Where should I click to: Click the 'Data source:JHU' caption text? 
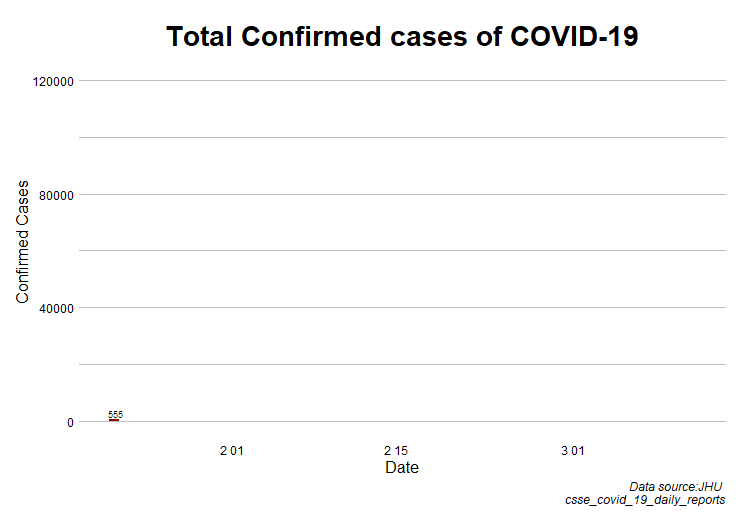(675, 486)
